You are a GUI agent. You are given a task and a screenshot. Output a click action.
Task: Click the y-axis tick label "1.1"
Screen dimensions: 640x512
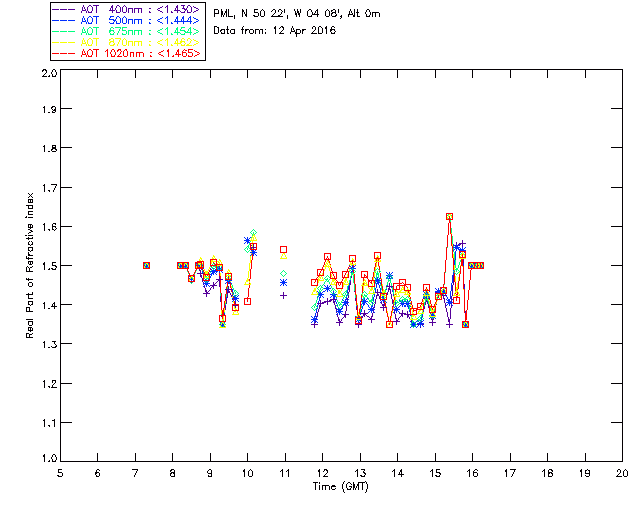(x=49, y=423)
